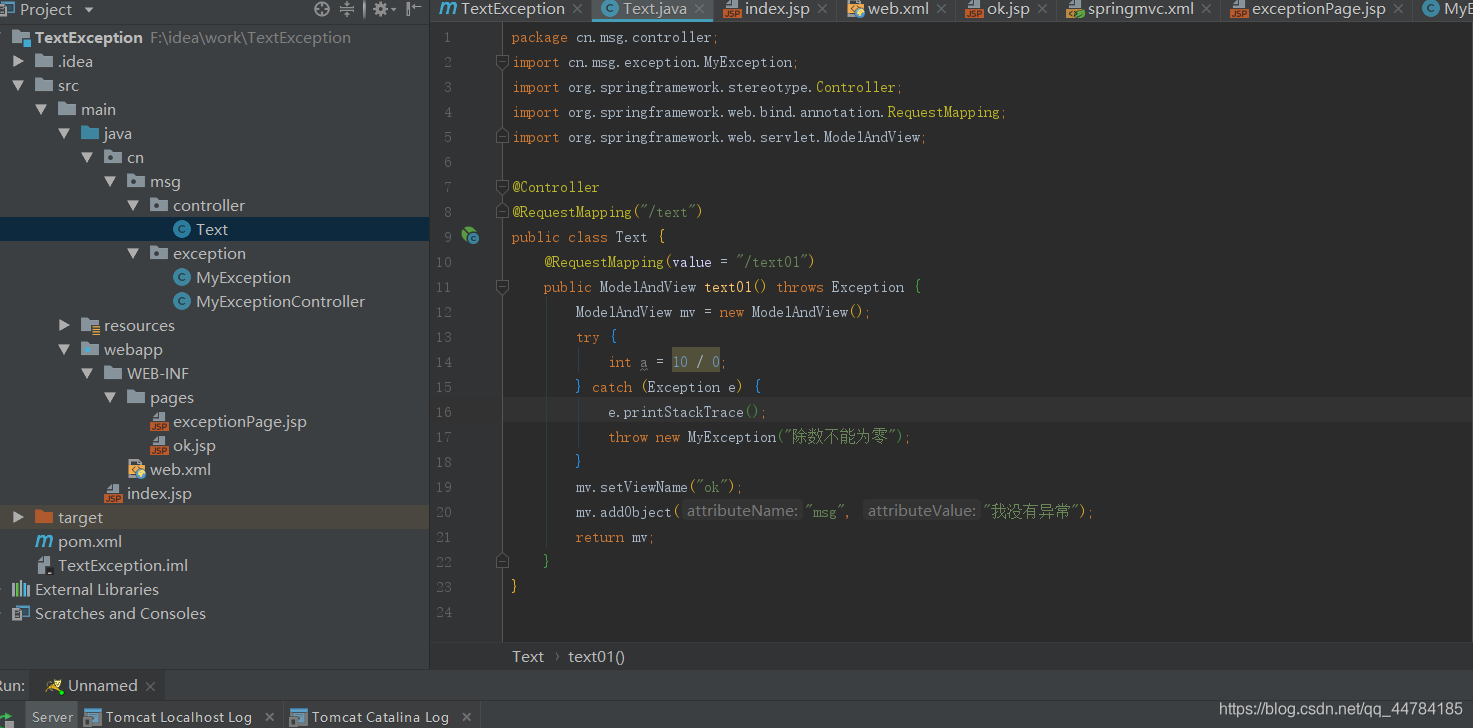Viewport: 1473px width, 728px height.
Task: Close the exceptionPage.jsp editor tab
Action: click(1398, 9)
